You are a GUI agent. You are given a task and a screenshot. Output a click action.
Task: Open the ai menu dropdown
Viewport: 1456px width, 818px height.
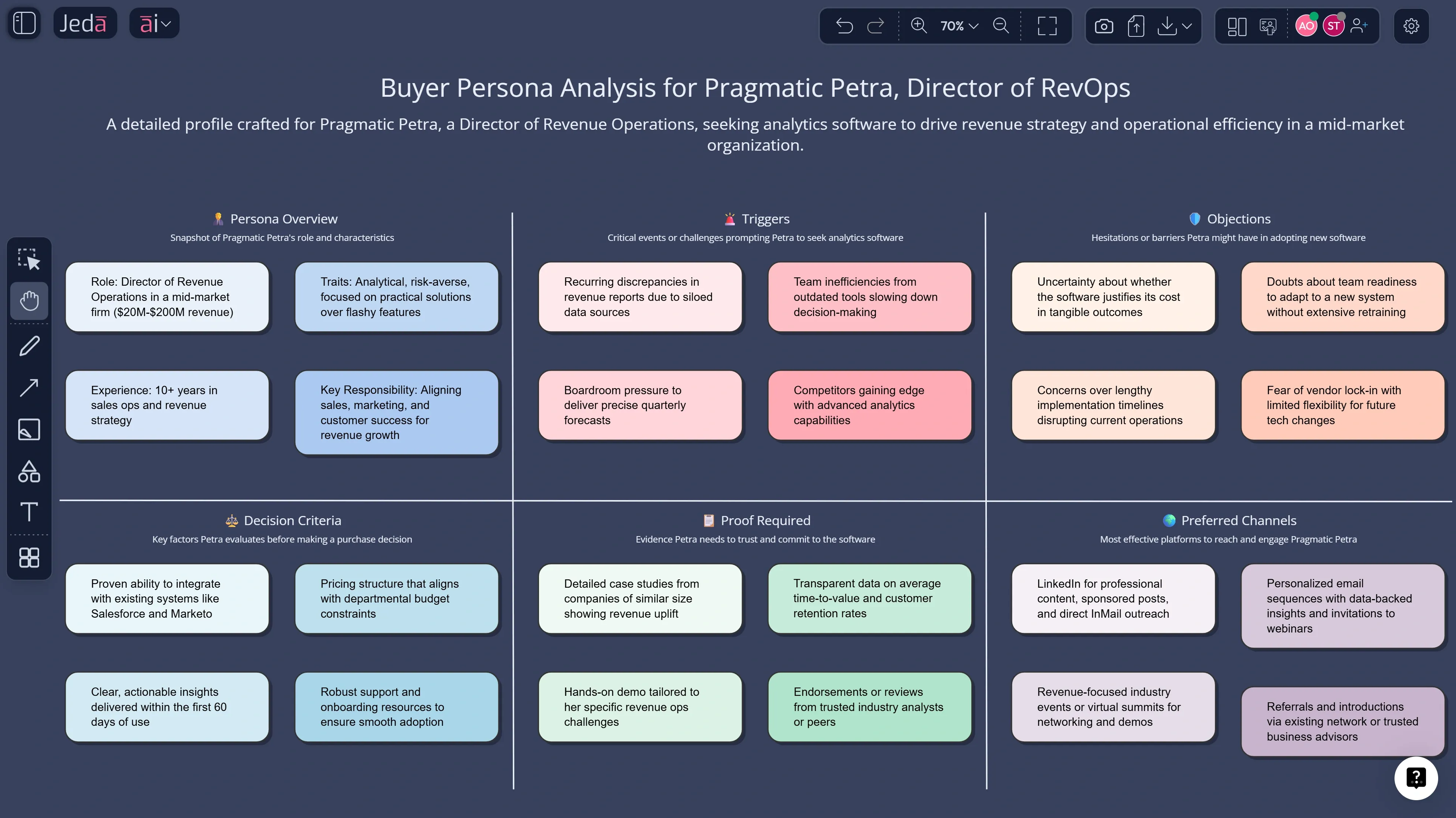tap(154, 23)
